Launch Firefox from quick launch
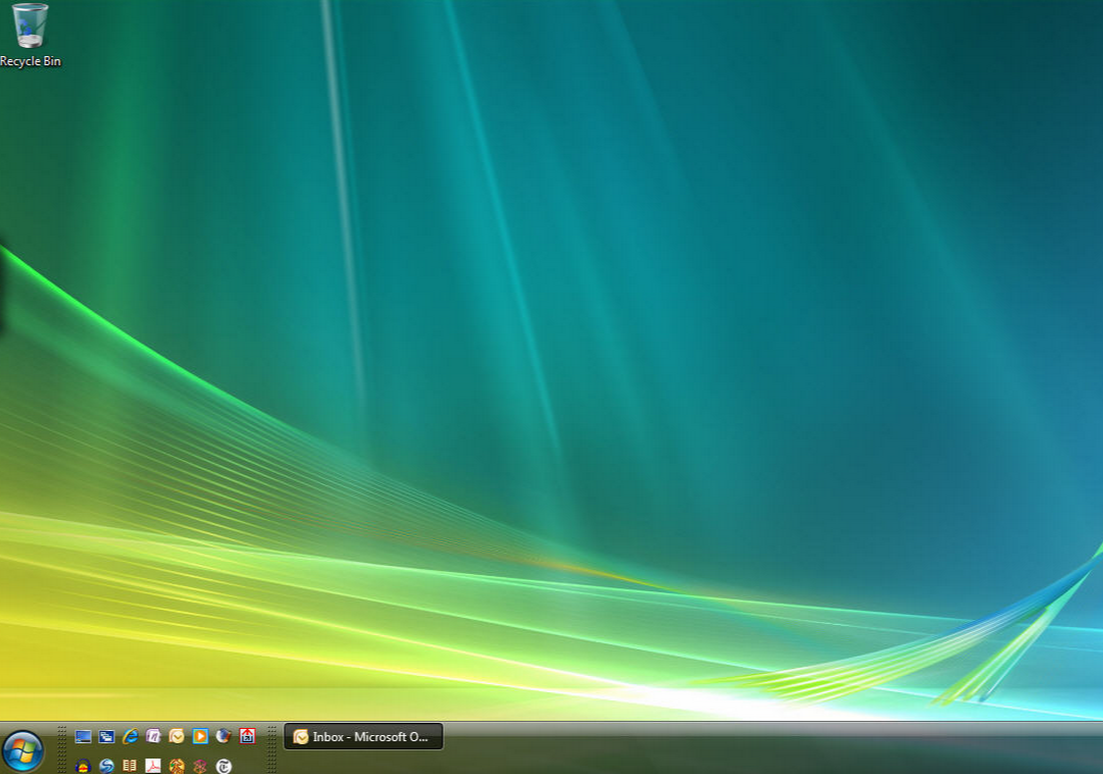This screenshot has width=1103, height=774. [224, 737]
